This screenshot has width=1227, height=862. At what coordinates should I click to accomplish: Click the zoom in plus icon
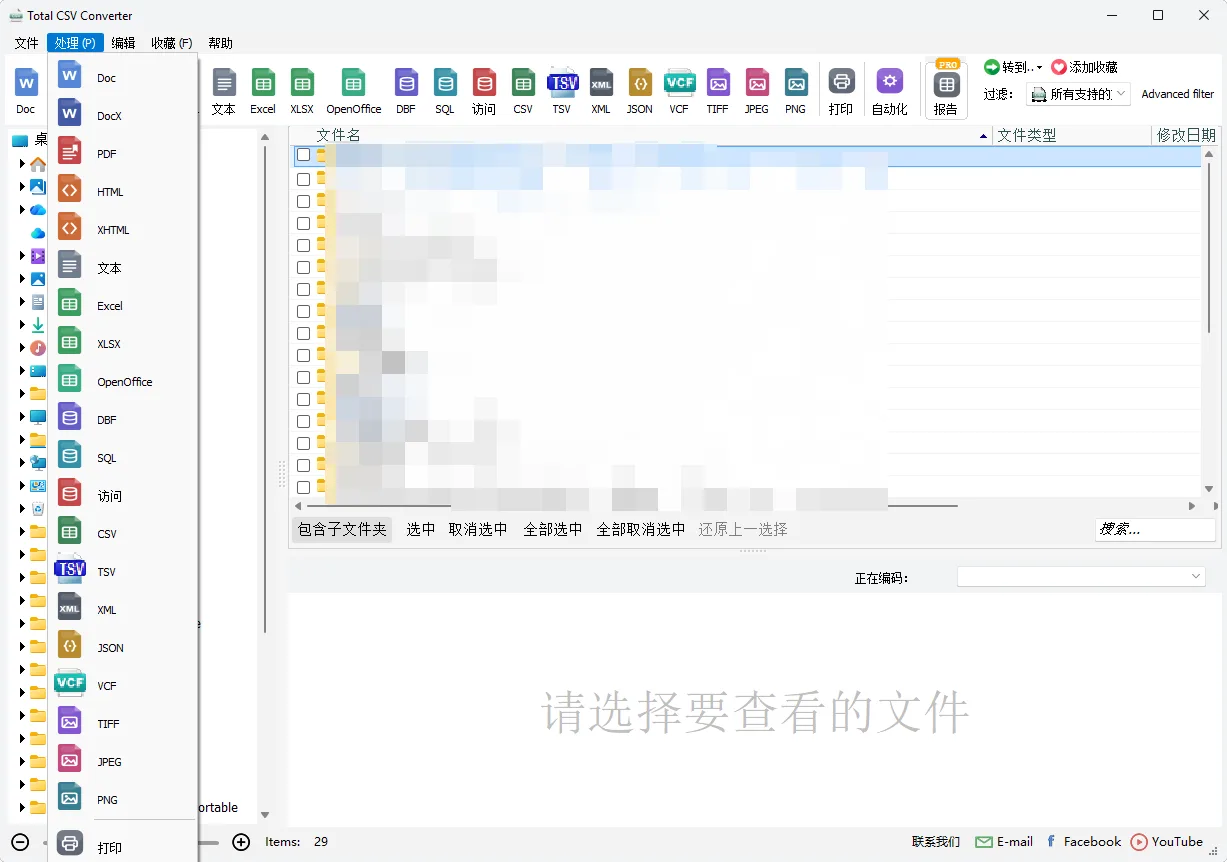pyautogui.click(x=241, y=842)
